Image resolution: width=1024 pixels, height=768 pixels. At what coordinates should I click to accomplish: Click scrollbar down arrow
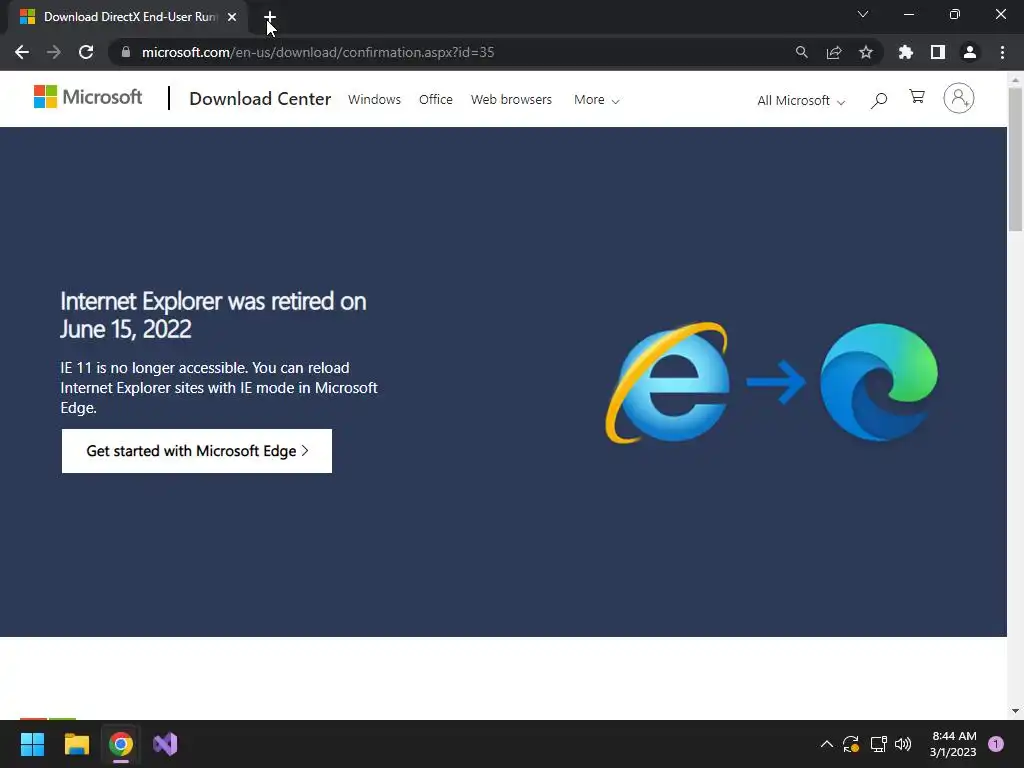1015,711
